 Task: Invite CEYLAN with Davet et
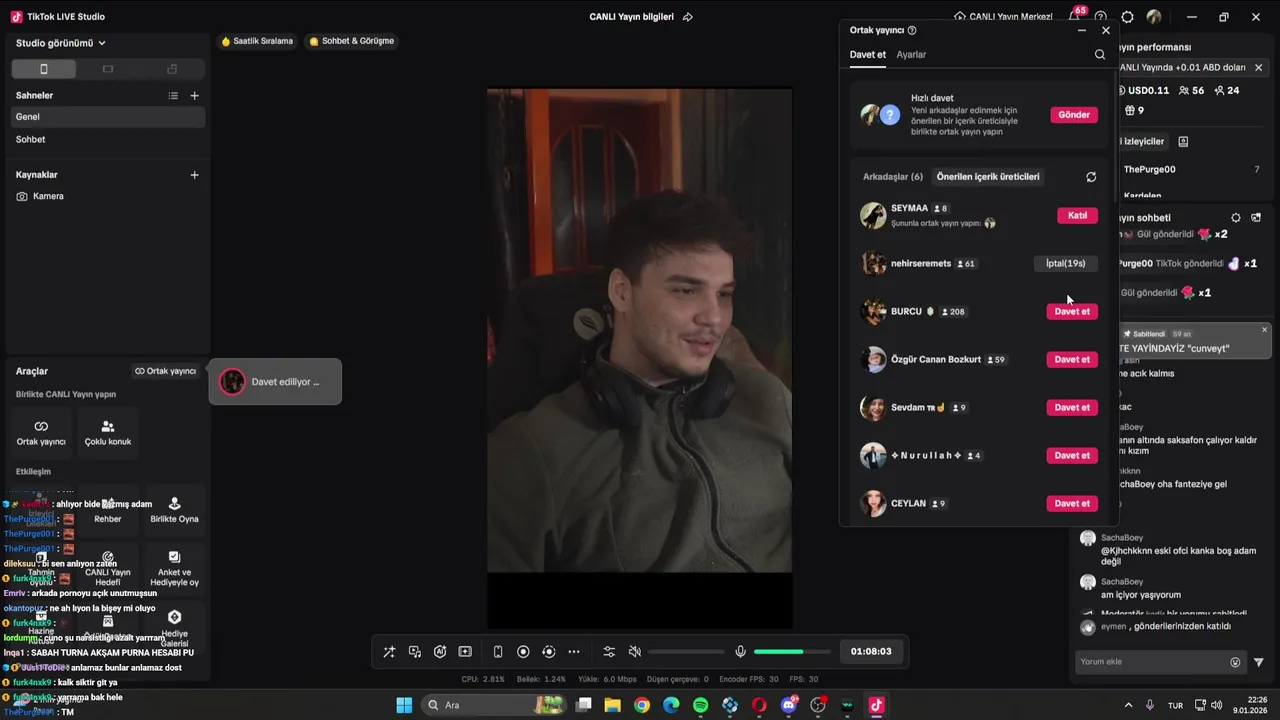1072,504
